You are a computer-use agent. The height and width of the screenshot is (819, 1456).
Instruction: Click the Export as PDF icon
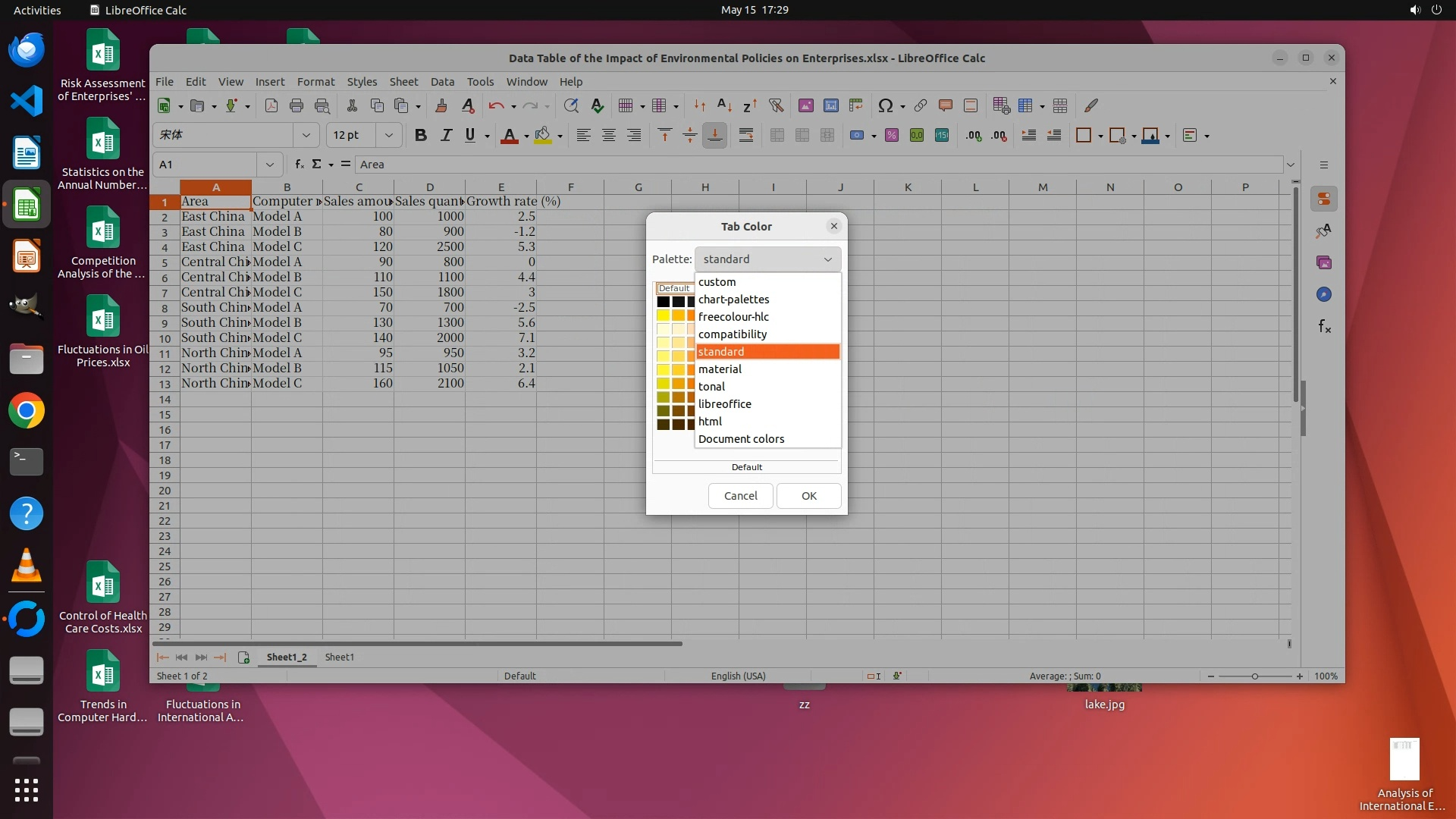[x=271, y=106]
